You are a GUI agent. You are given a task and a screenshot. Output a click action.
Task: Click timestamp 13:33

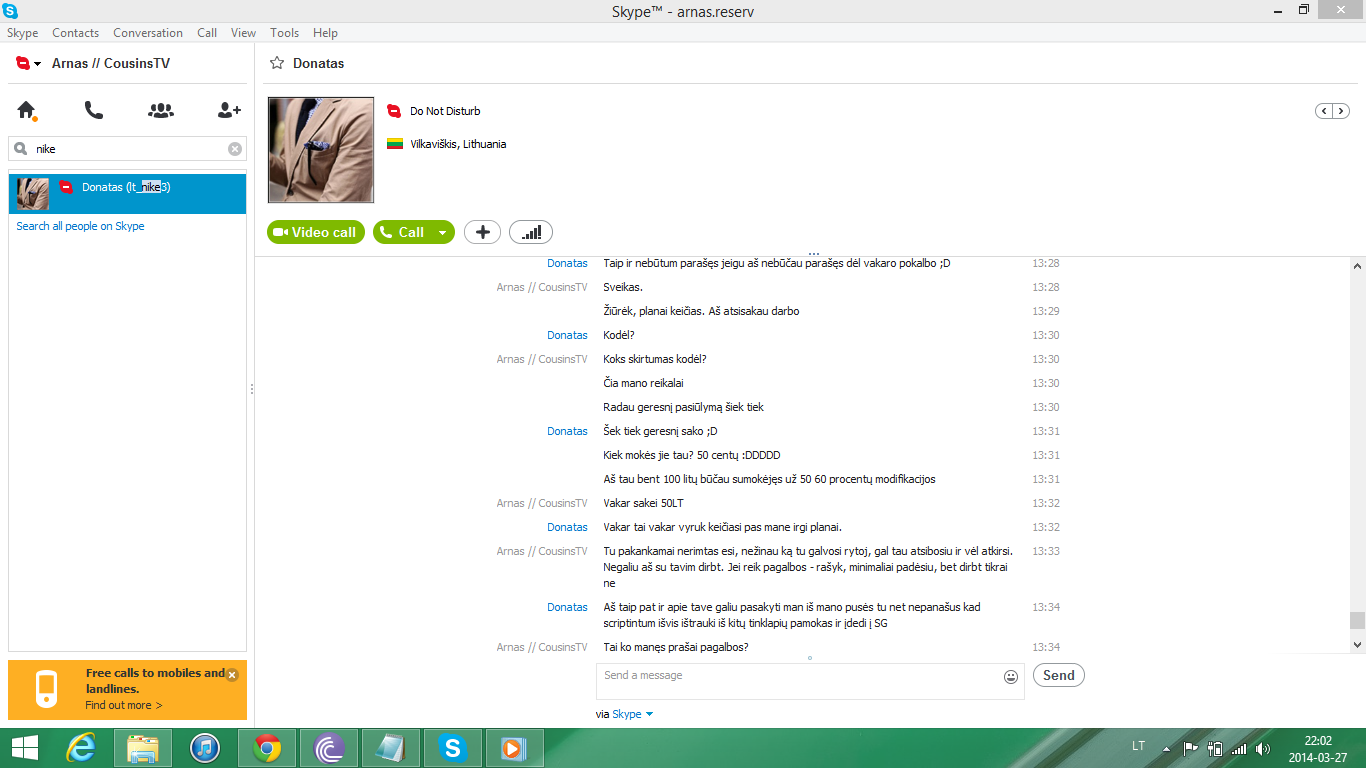click(1046, 551)
